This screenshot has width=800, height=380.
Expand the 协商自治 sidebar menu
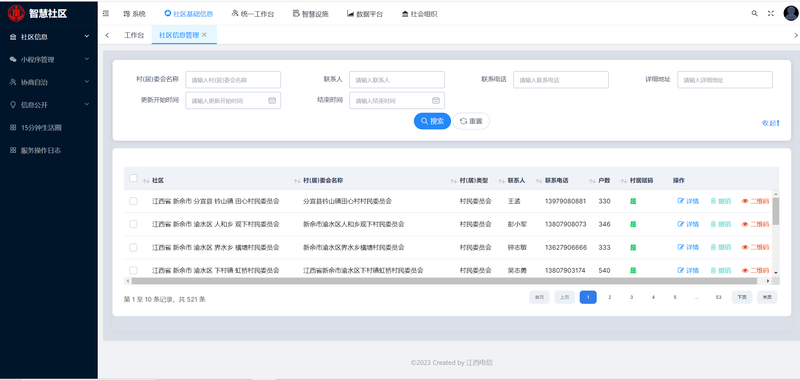point(49,82)
